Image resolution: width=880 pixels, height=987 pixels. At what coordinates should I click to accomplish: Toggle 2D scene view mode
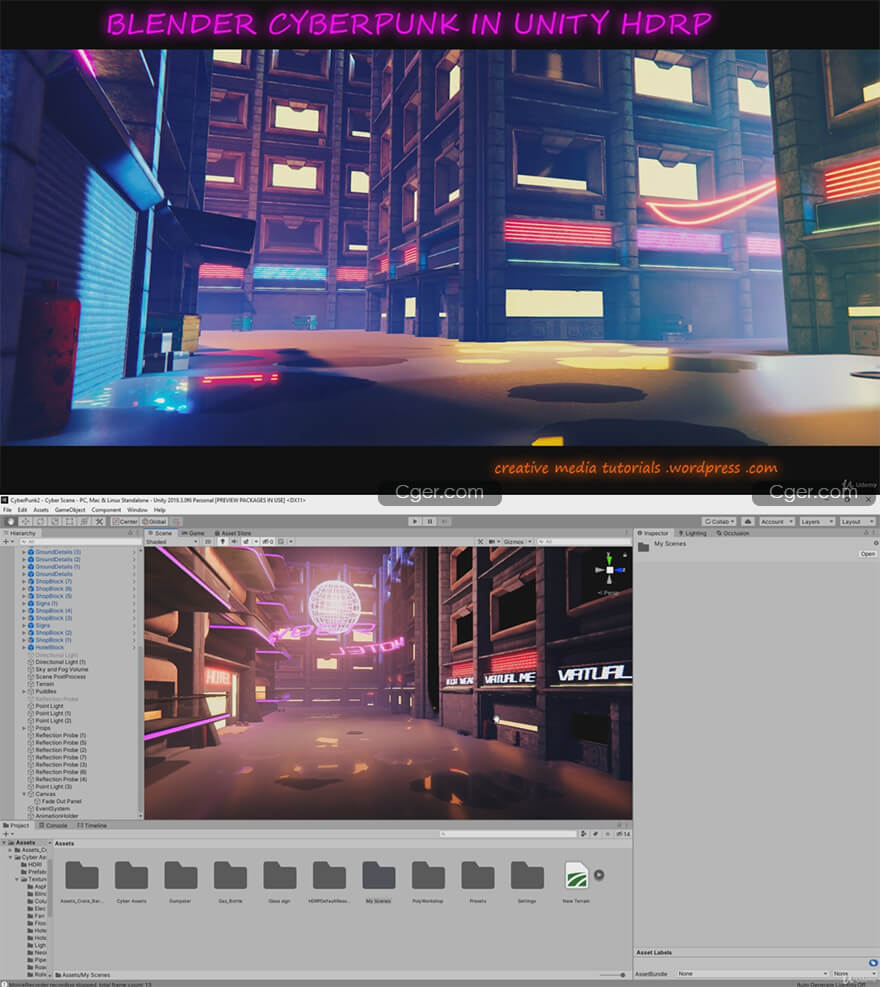(208, 541)
